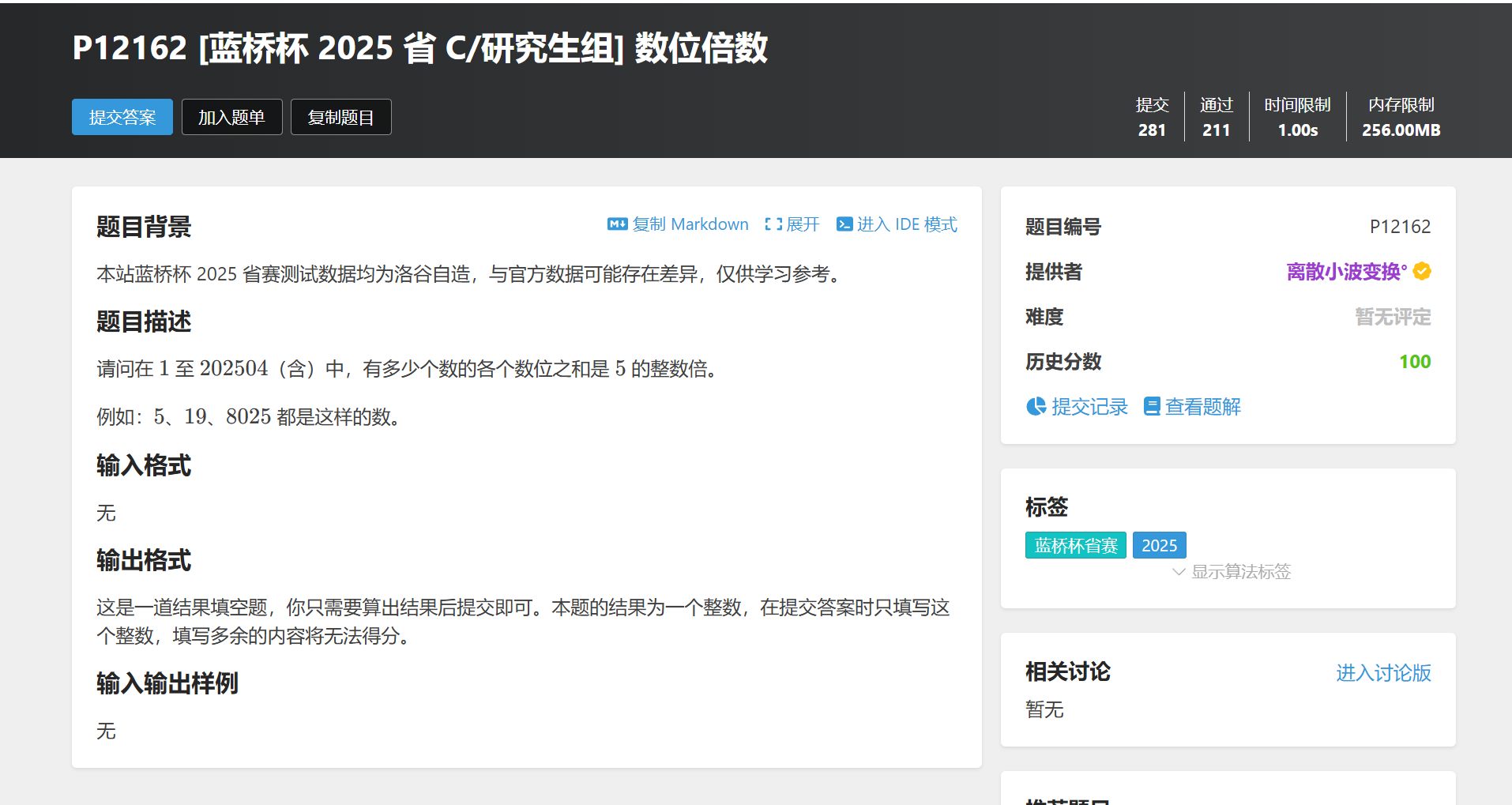Click difficulty value 暂无评定

(x=1393, y=317)
